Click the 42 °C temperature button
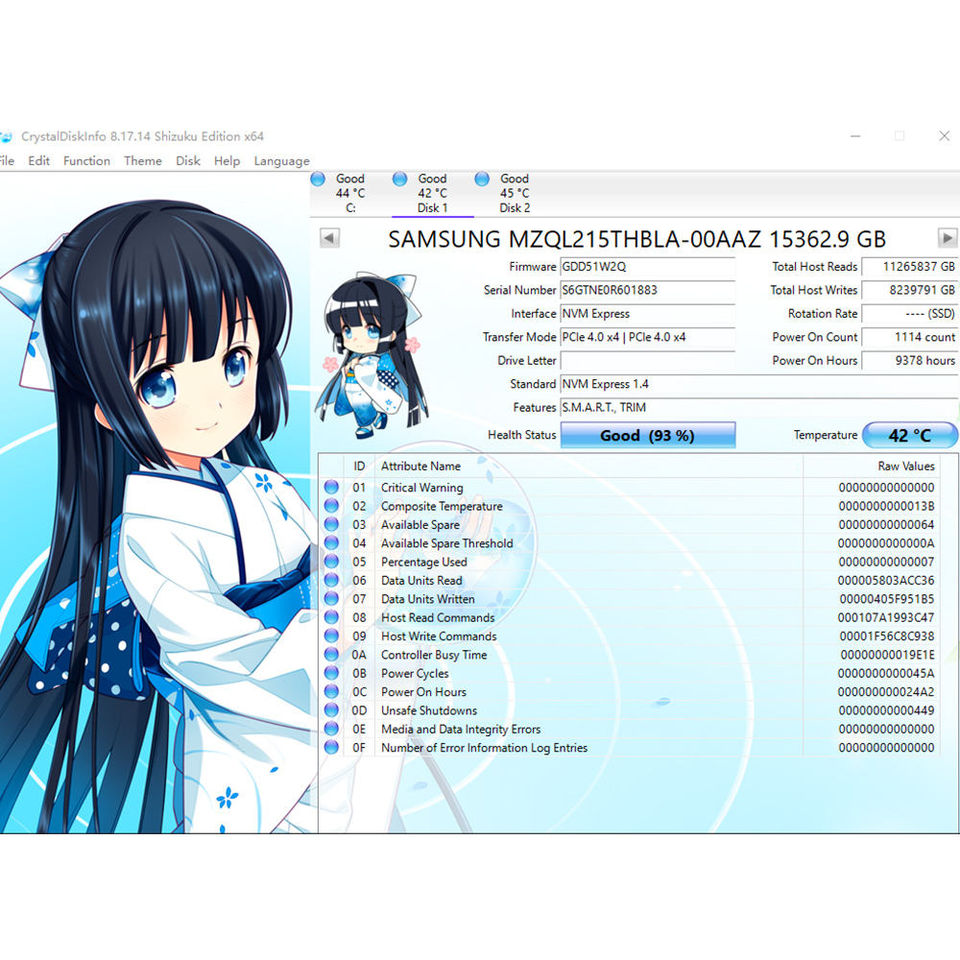This screenshot has width=960, height=960. click(x=909, y=435)
